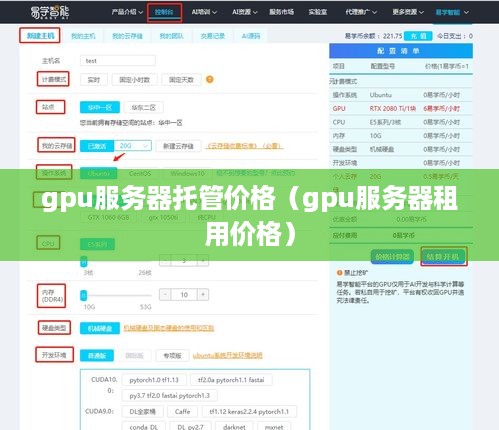Select tf1.12 keras2.2.4 pytorch1.1 environment
This screenshot has width=499, height=430.
(x=249, y=412)
